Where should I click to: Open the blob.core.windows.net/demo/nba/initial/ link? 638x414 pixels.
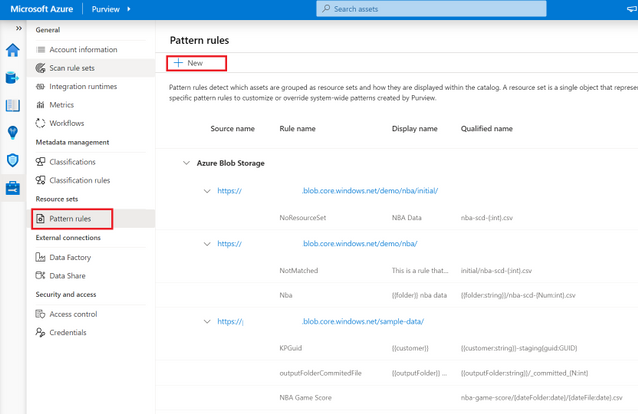328,191
